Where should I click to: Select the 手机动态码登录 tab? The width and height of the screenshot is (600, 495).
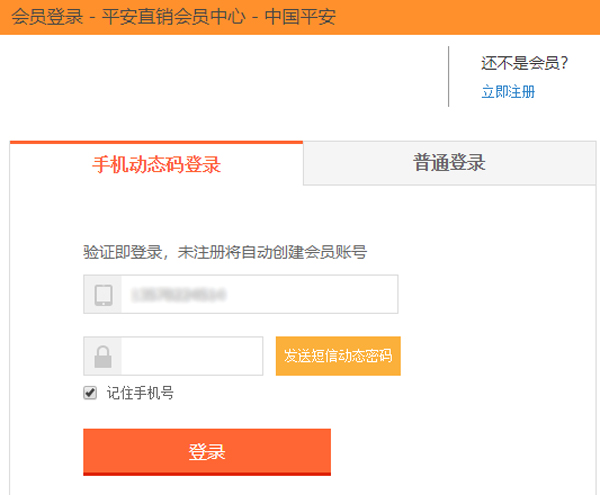156,165
